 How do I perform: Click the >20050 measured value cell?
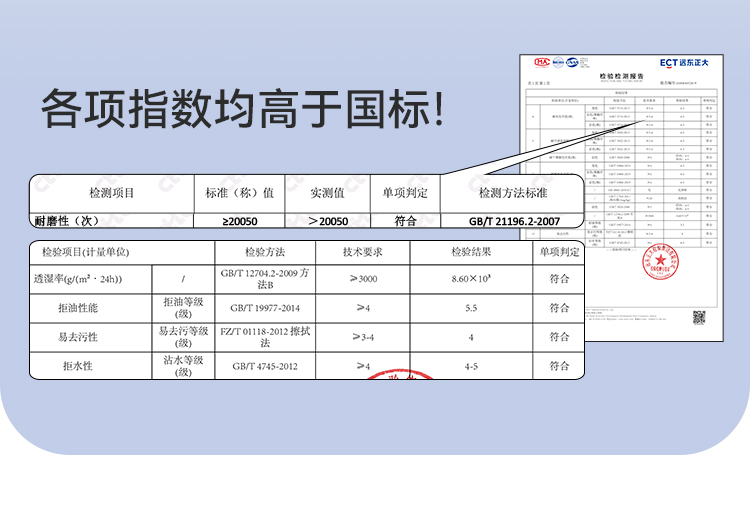click(328, 221)
